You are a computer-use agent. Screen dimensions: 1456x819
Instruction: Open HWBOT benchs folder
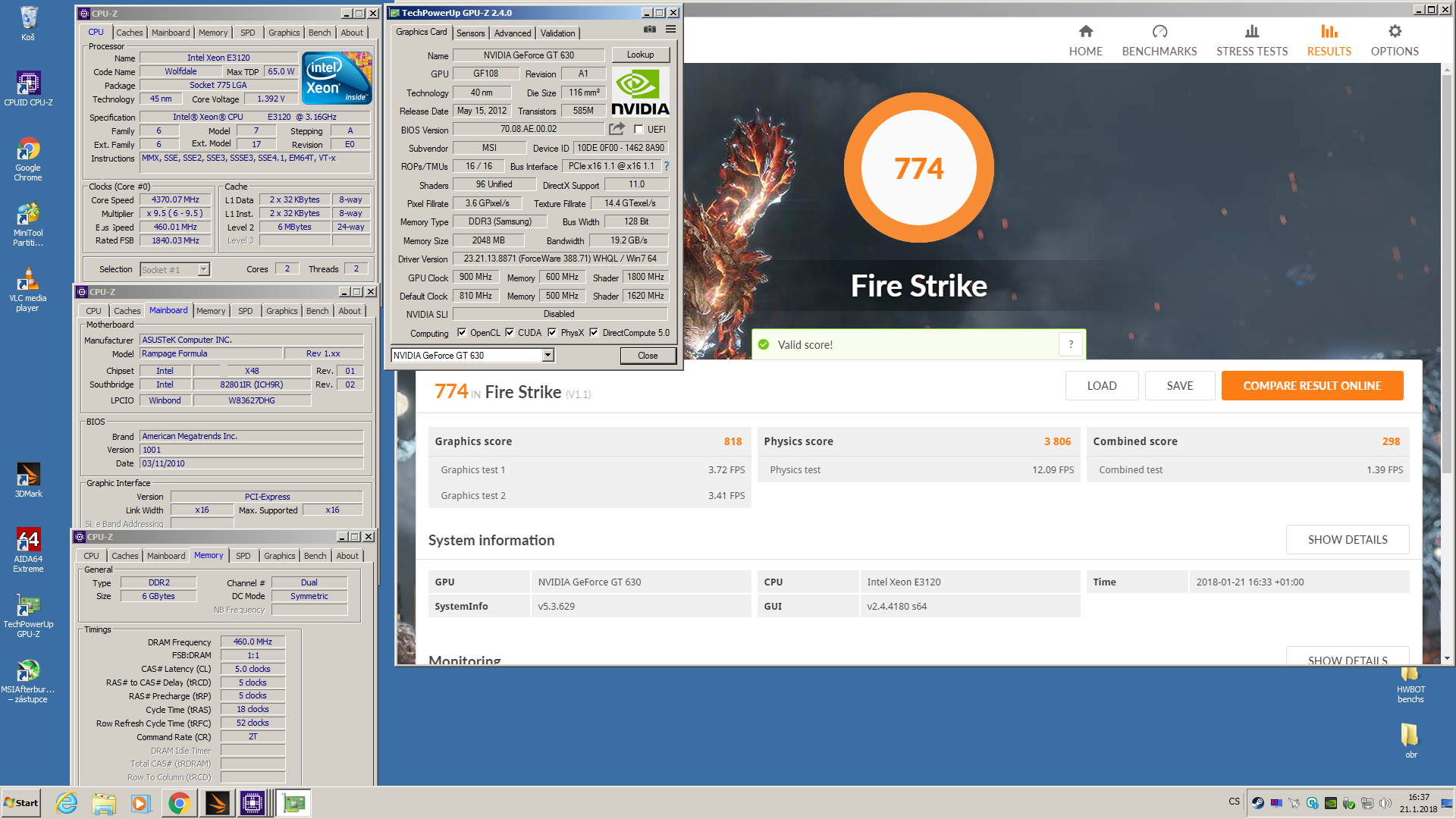(x=1410, y=685)
